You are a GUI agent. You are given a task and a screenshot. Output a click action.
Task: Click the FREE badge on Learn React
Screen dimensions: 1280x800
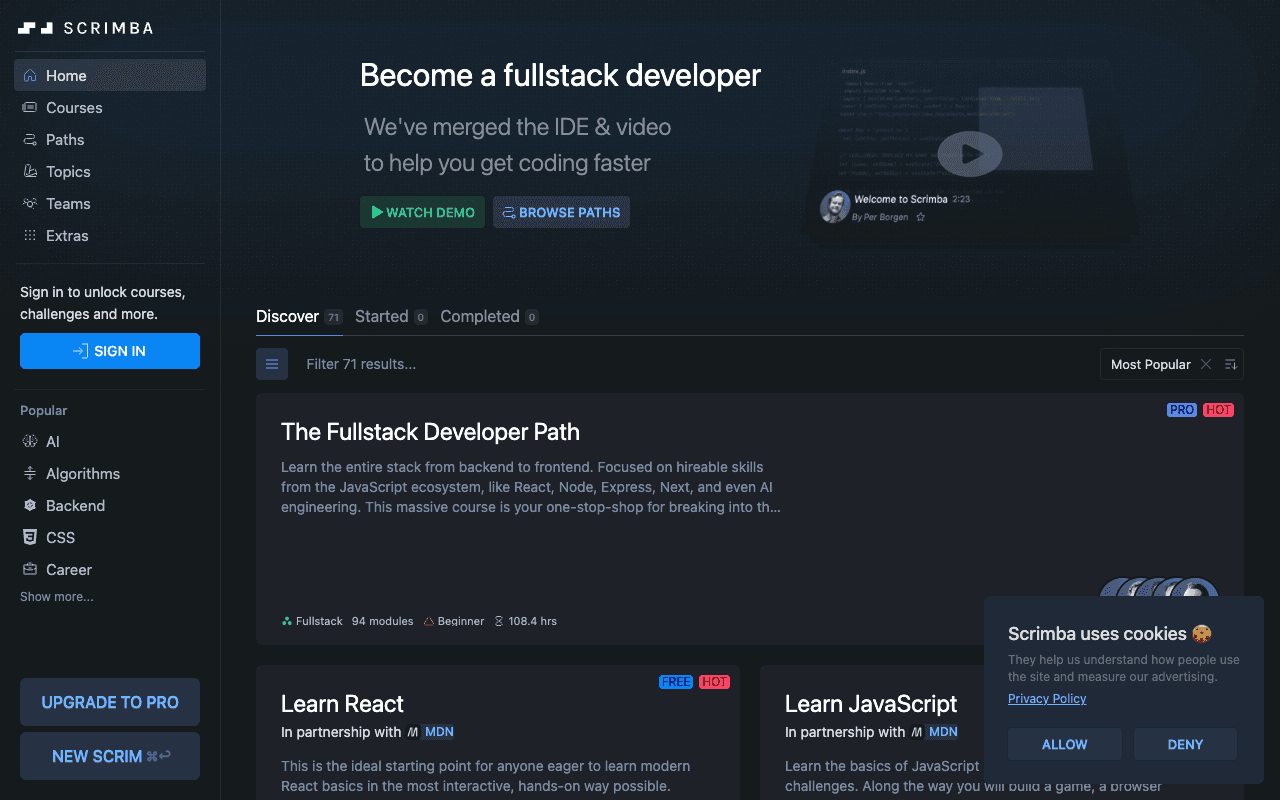[x=676, y=682]
